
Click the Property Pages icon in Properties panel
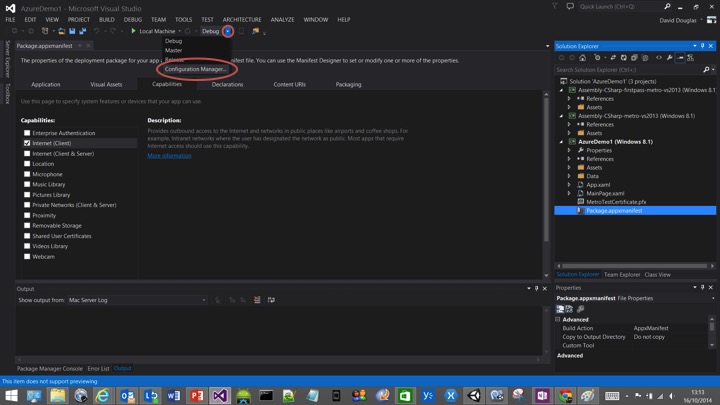580,309
